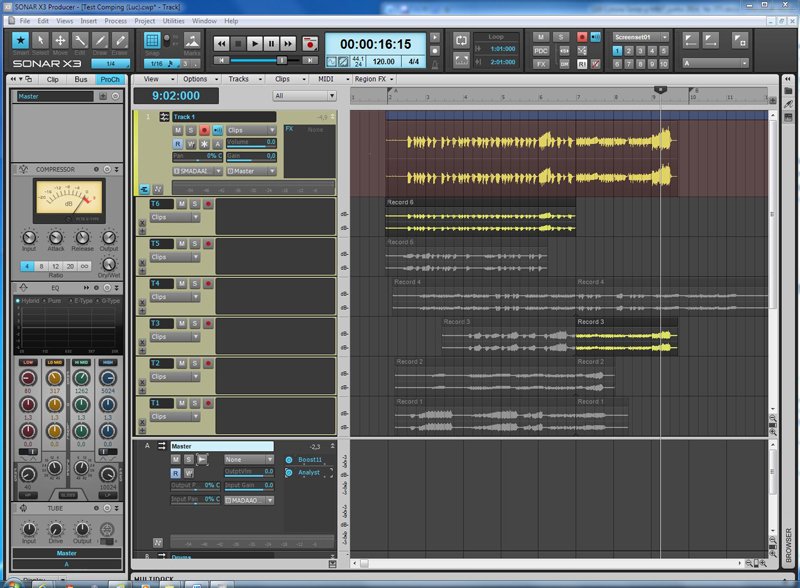
Task: Open the Tracks dropdown menu
Action: [244, 79]
